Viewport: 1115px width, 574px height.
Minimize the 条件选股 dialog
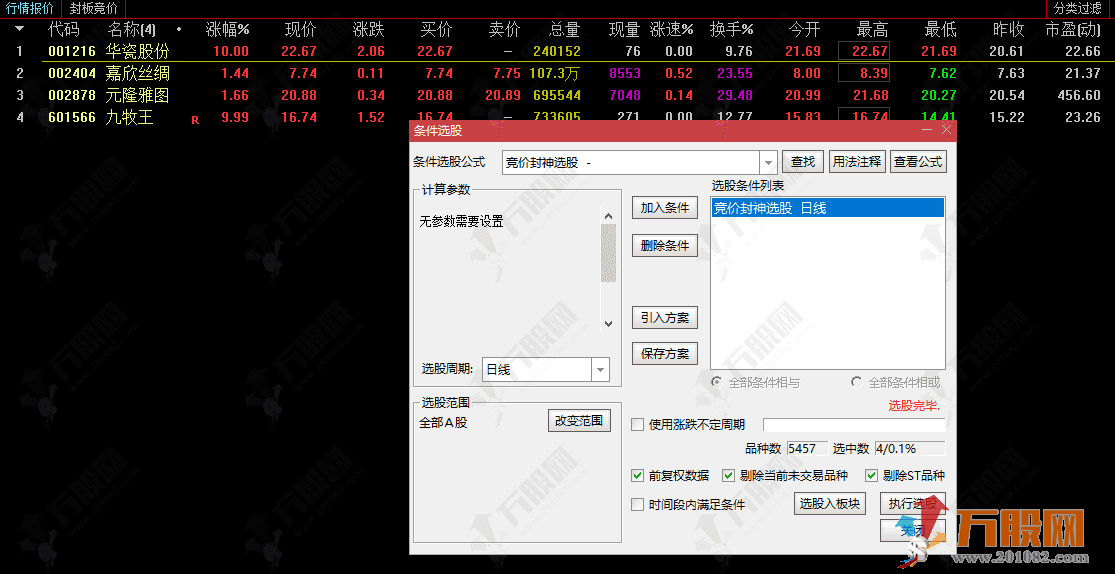927,130
